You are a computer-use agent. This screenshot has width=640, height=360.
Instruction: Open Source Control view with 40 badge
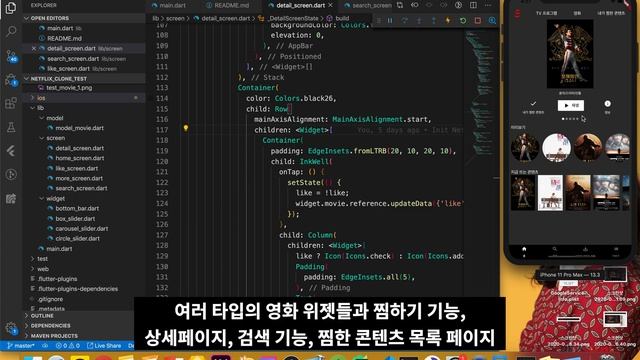tap(11, 56)
